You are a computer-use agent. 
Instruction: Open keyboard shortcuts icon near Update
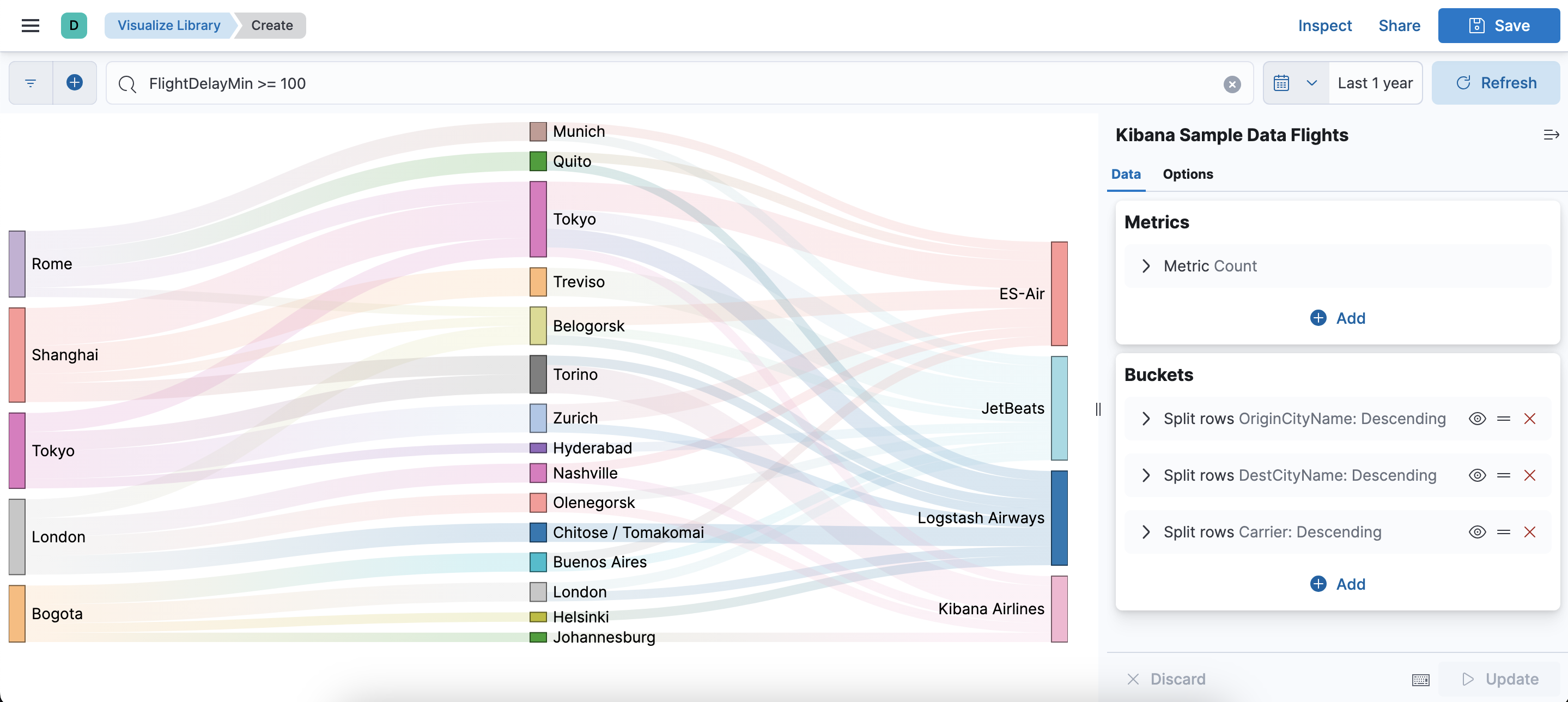[x=1420, y=680]
